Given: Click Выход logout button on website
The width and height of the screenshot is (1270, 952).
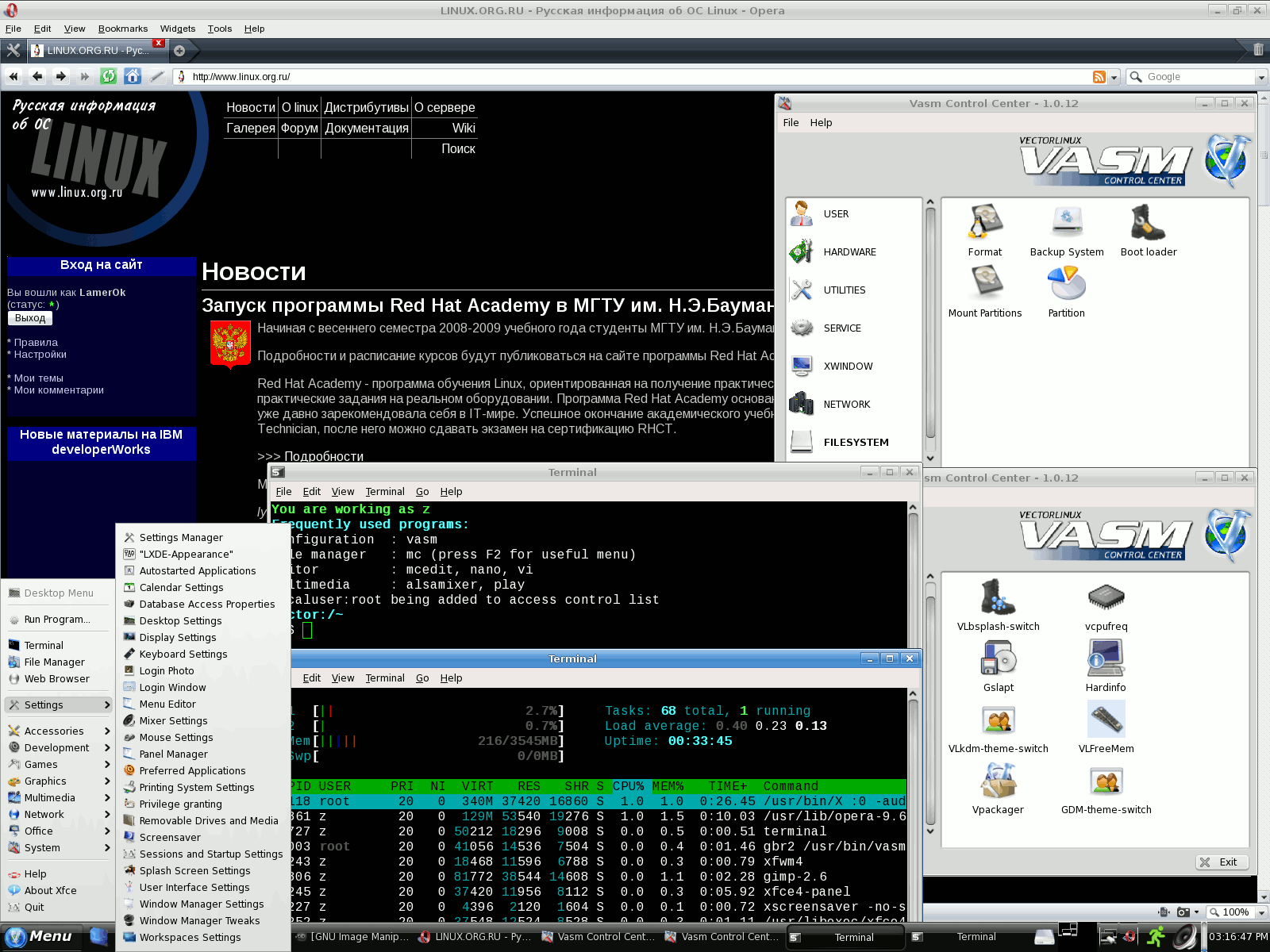Looking at the screenshot, I should point(30,318).
